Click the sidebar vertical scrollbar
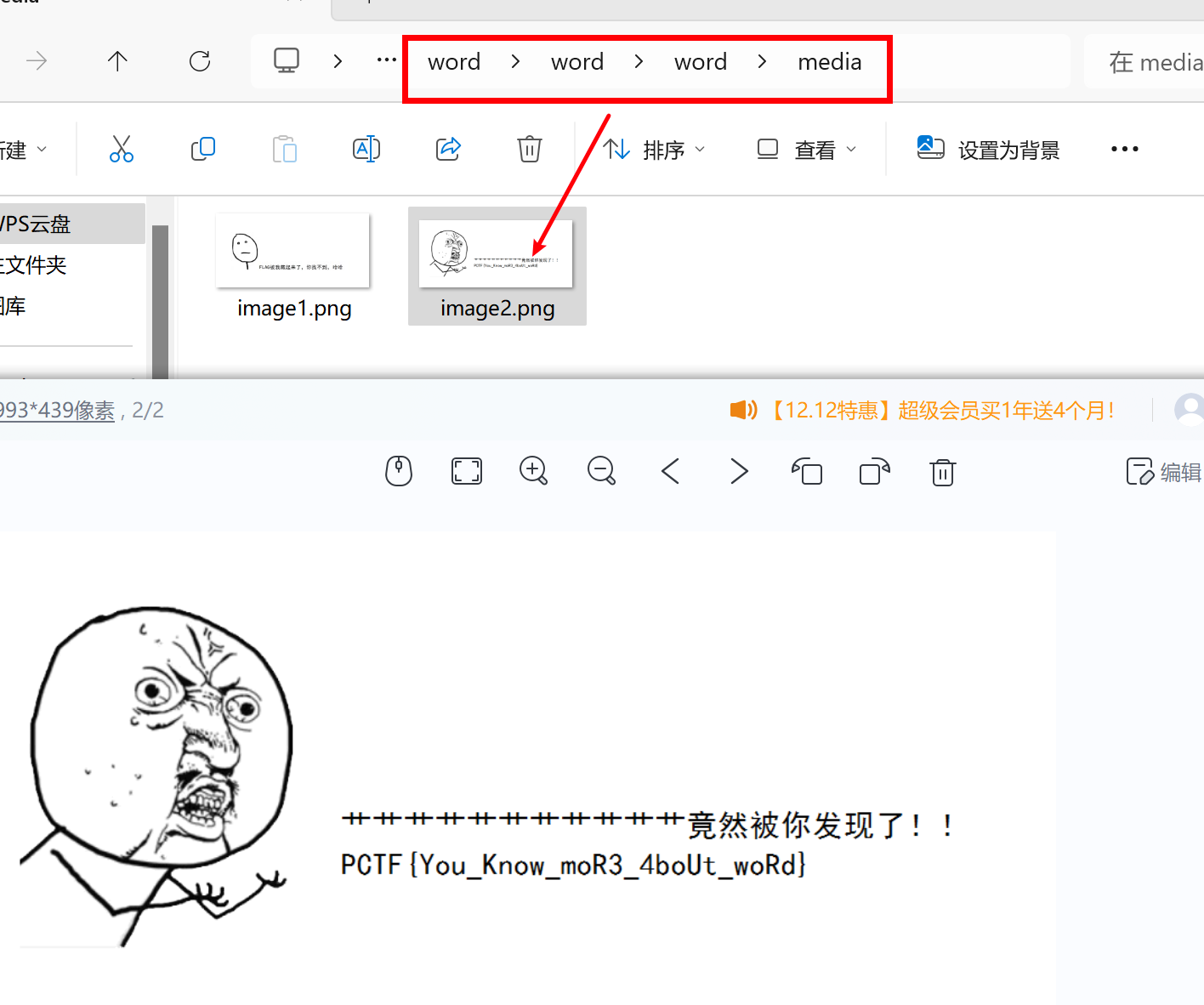The image size is (1204, 1005). point(160,302)
